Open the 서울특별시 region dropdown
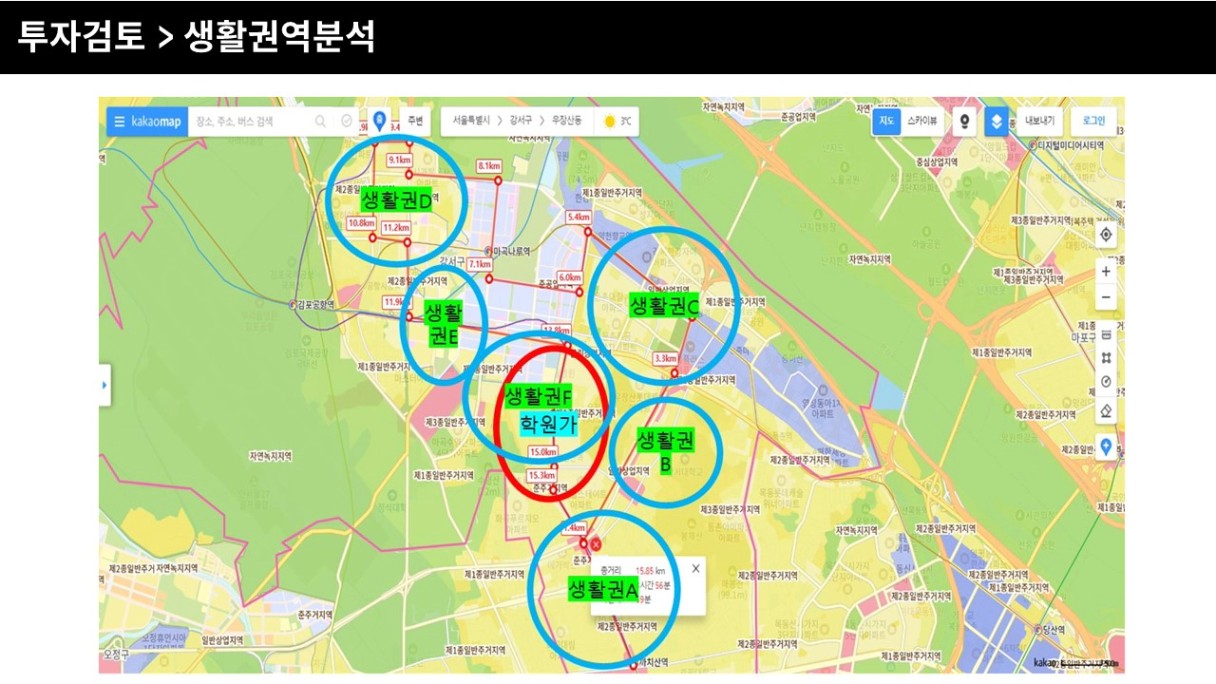1216x684 pixels. pos(472,122)
